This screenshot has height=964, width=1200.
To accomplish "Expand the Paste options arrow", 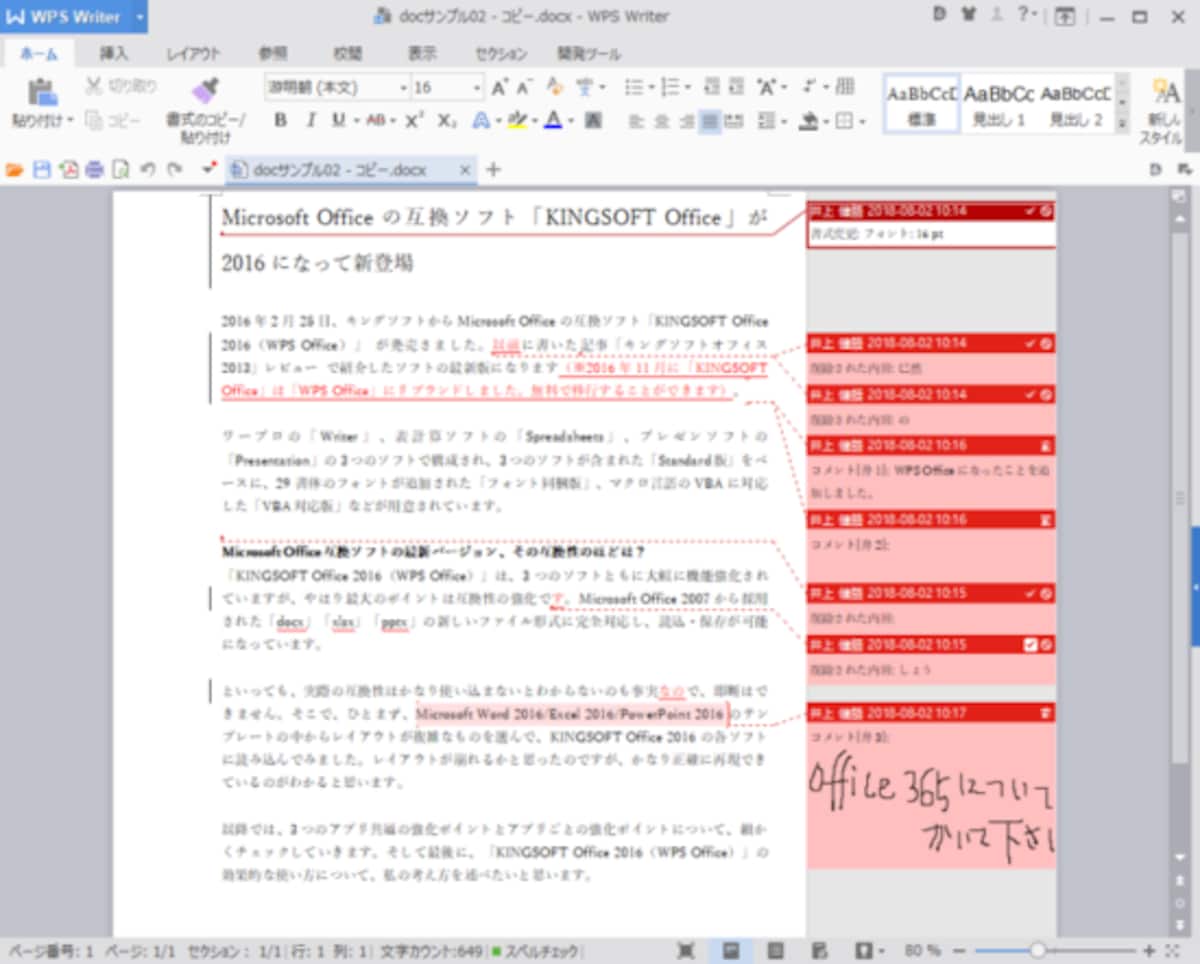I will 69,120.
